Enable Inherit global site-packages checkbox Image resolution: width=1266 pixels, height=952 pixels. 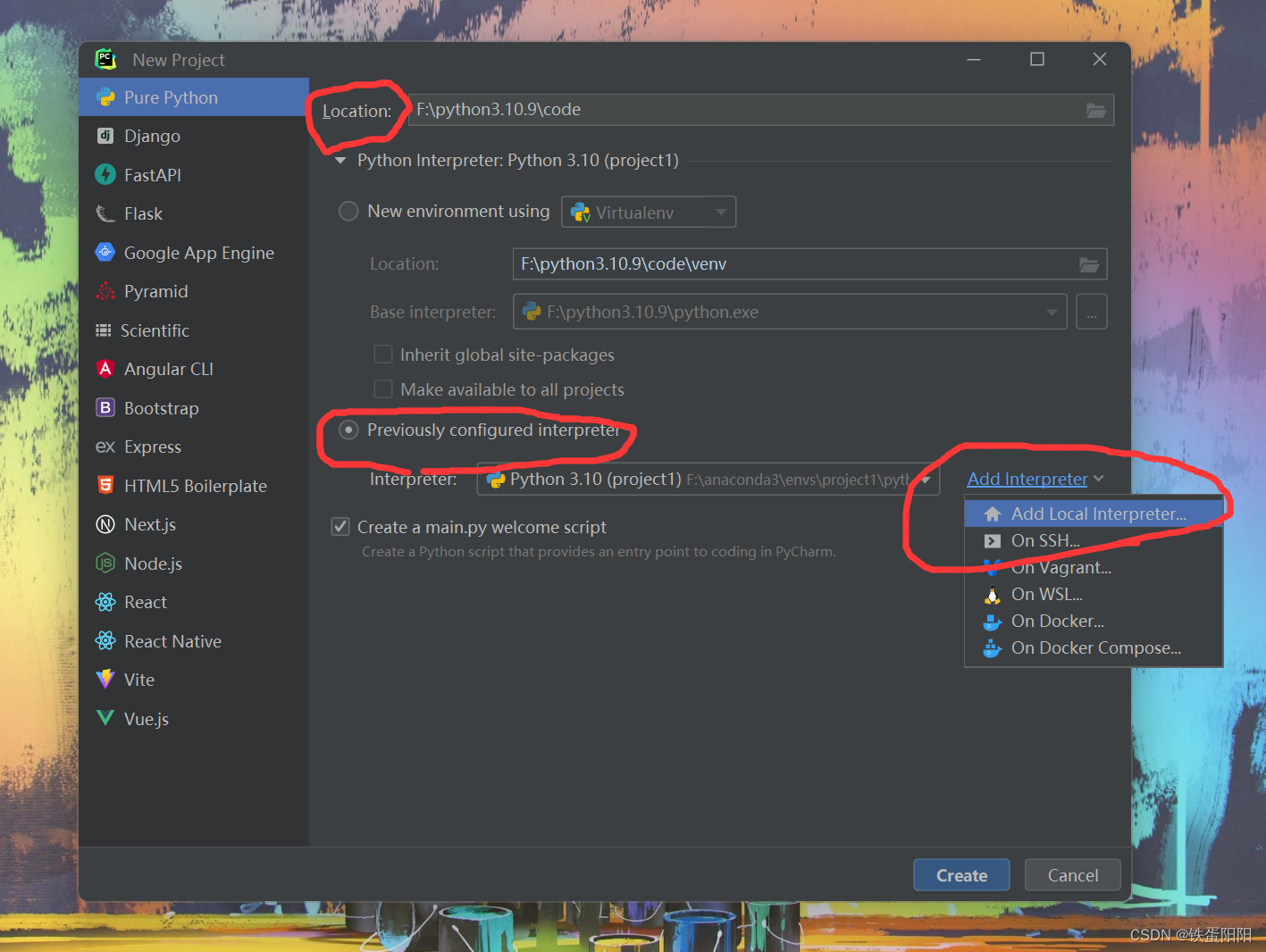[383, 355]
